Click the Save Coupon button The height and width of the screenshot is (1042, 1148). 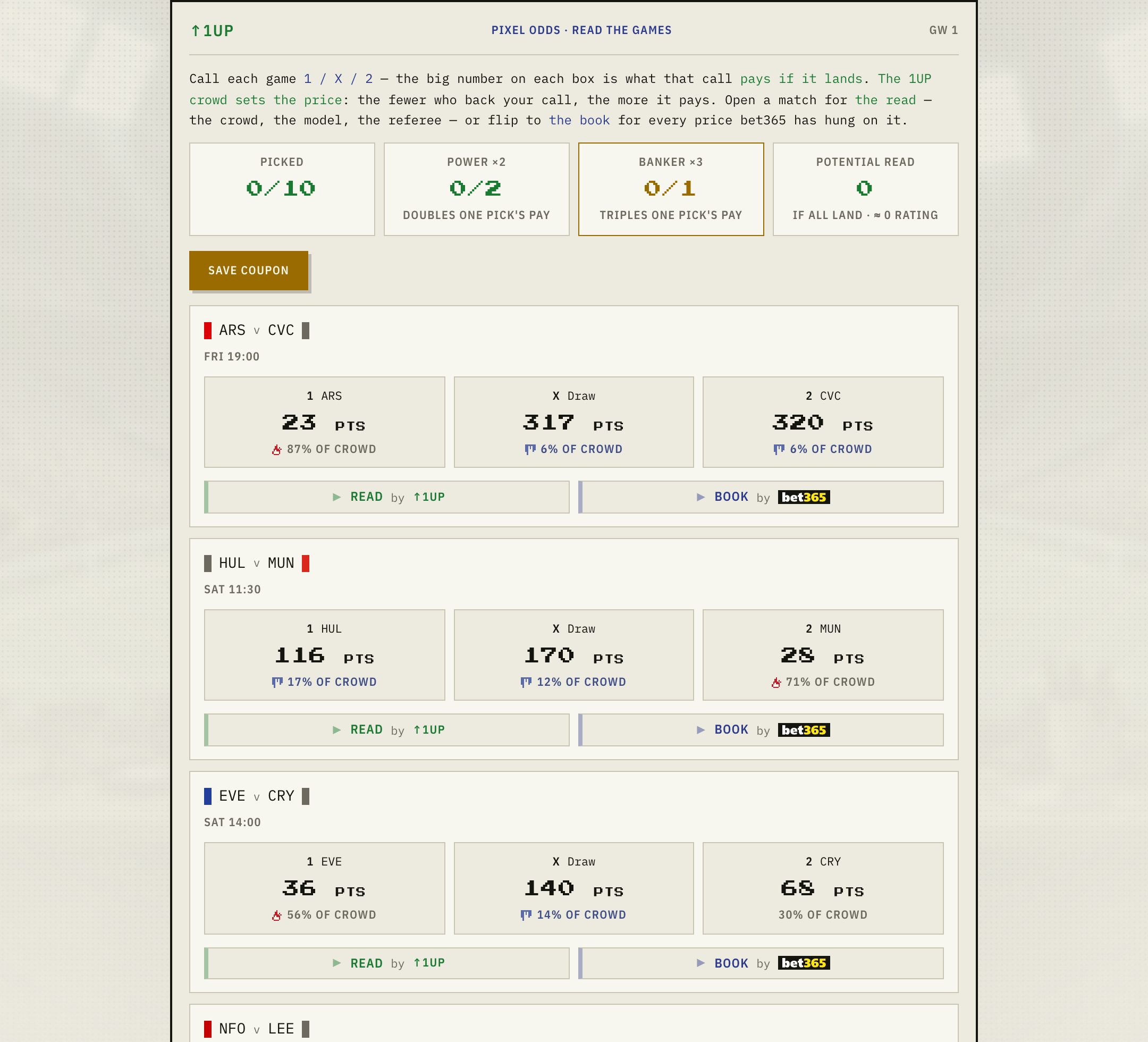249,271
